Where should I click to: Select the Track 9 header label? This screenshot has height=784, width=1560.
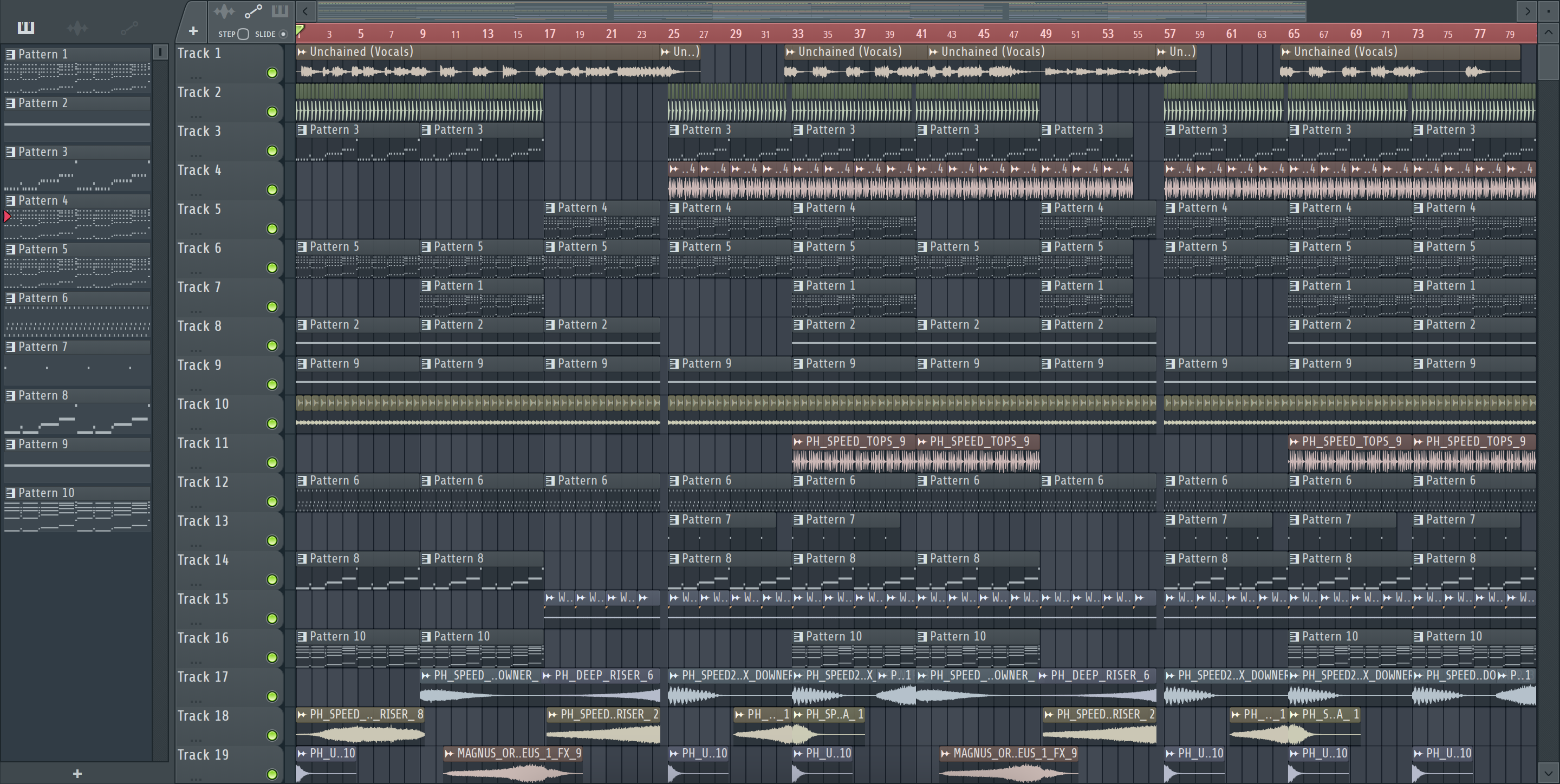(199, 365)
